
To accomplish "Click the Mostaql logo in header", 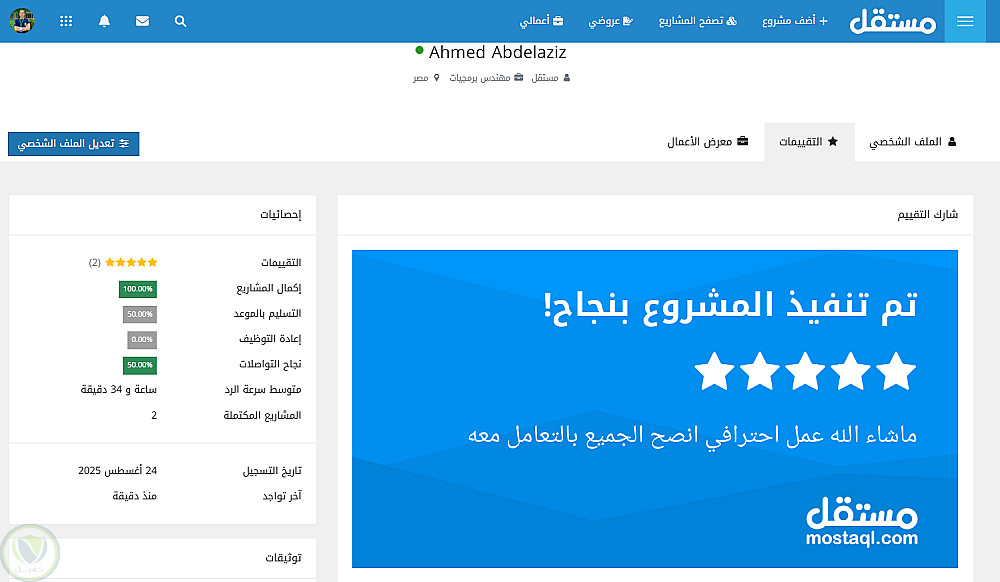I will click(x=892, y=21).
